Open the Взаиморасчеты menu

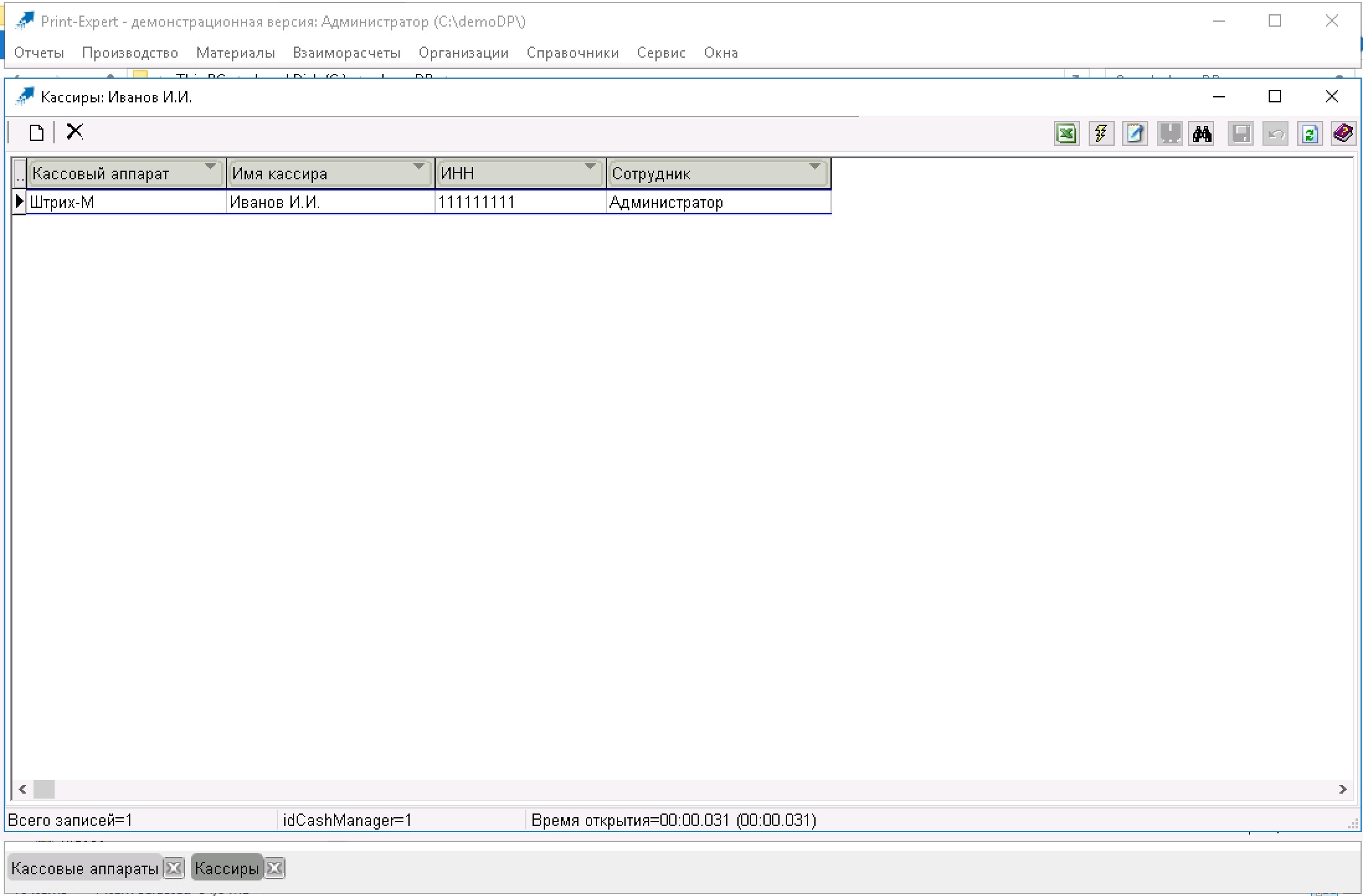pos(347,53)
